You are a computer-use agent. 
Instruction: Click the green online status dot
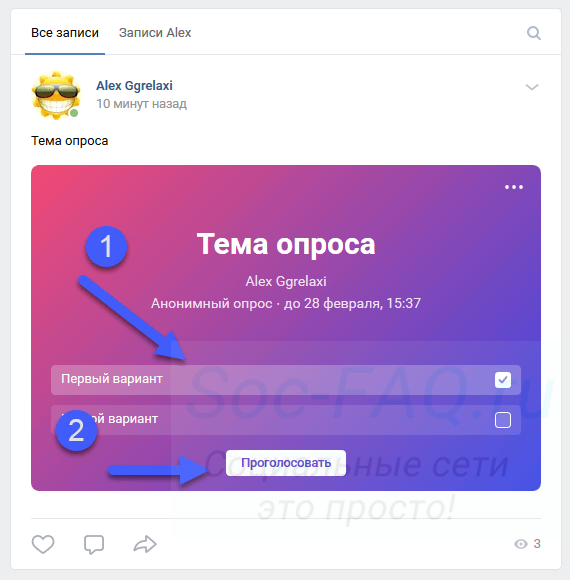[74, 113]
